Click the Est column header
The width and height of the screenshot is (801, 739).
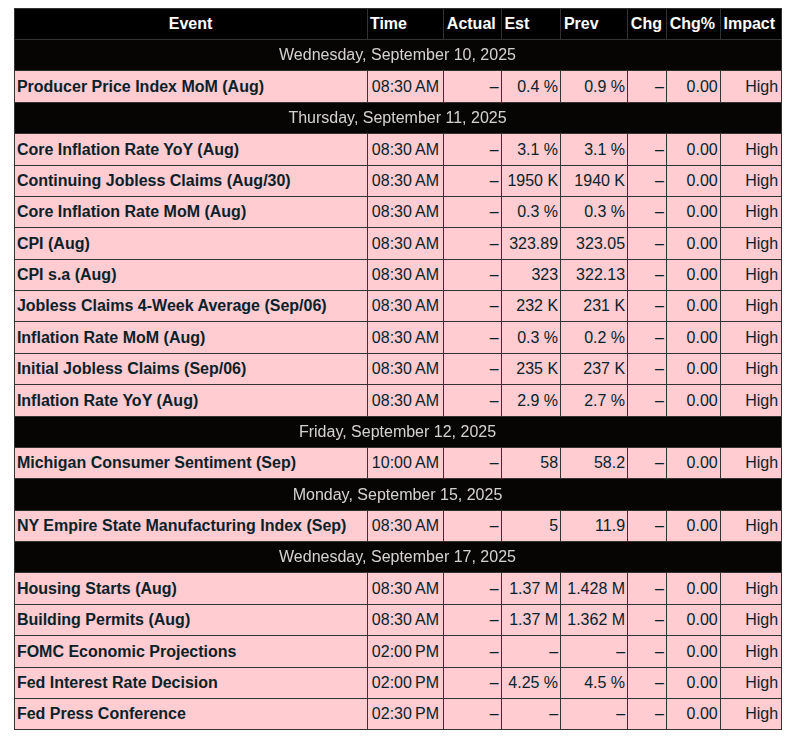(x=531, y=23)
